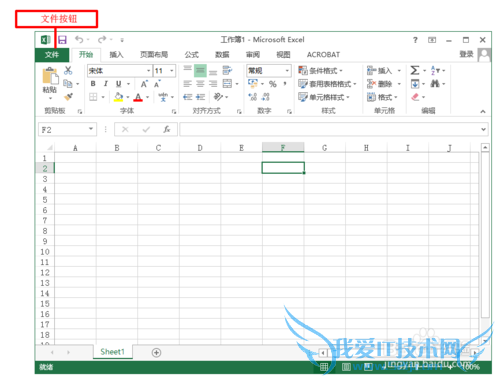The width and height of the screenshot is (500, 381).
Task: Click the AutoSum sigma icon
Action: pos(415,70)
